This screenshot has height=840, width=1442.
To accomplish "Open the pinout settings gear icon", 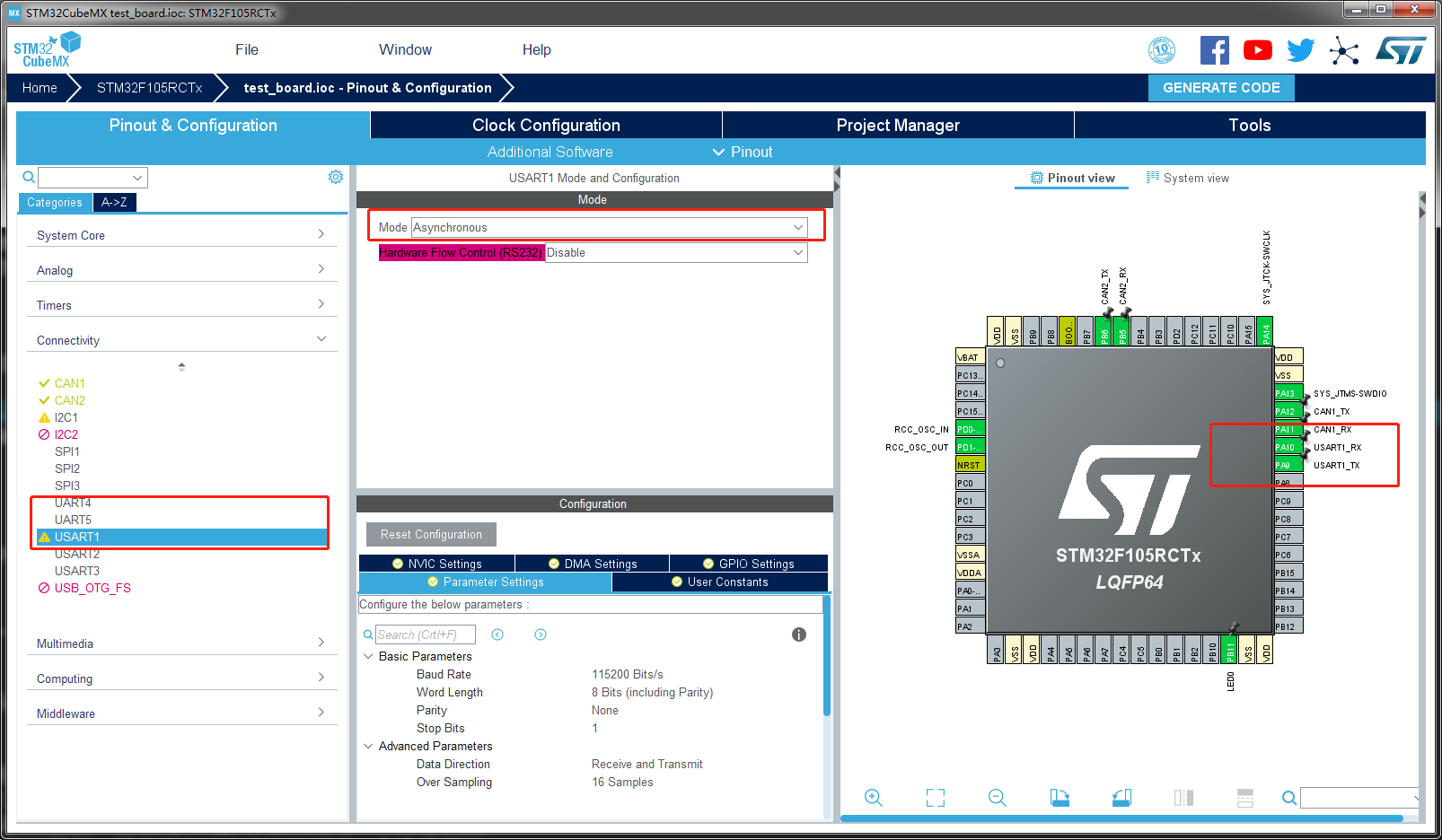I will 336,177.
